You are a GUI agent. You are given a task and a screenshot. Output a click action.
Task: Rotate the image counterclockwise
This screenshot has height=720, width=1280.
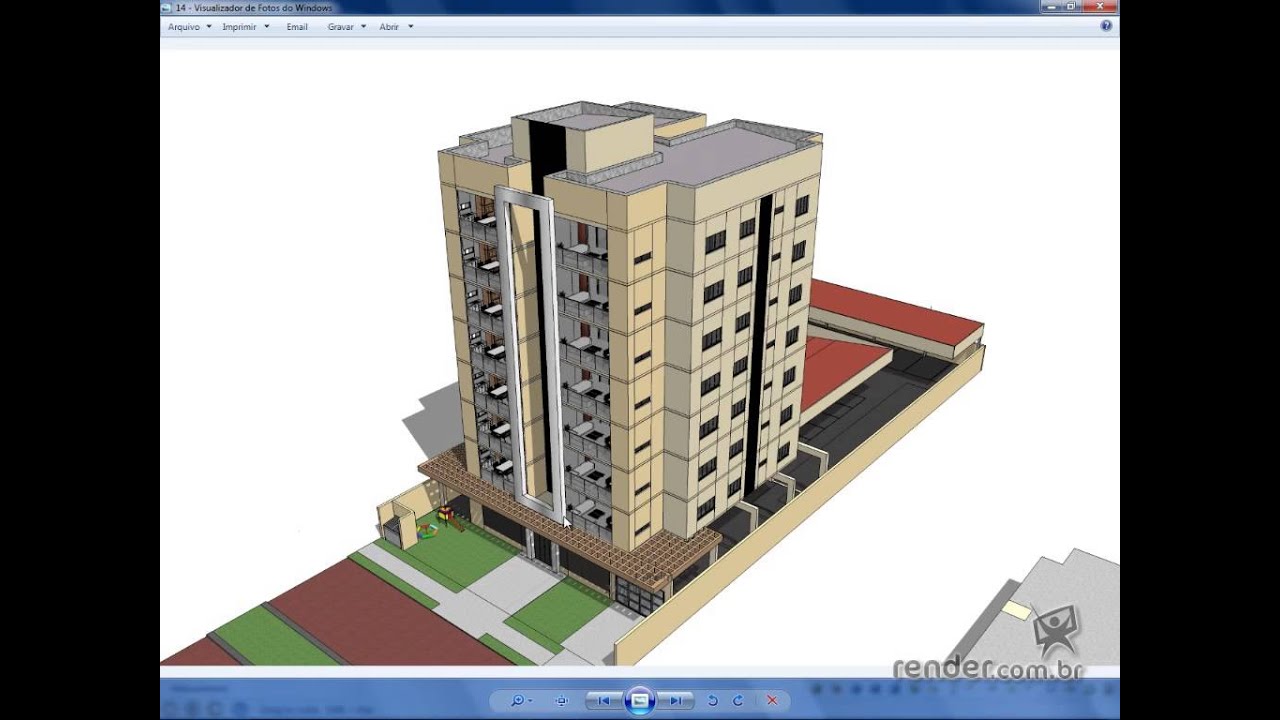pos(713,701)
